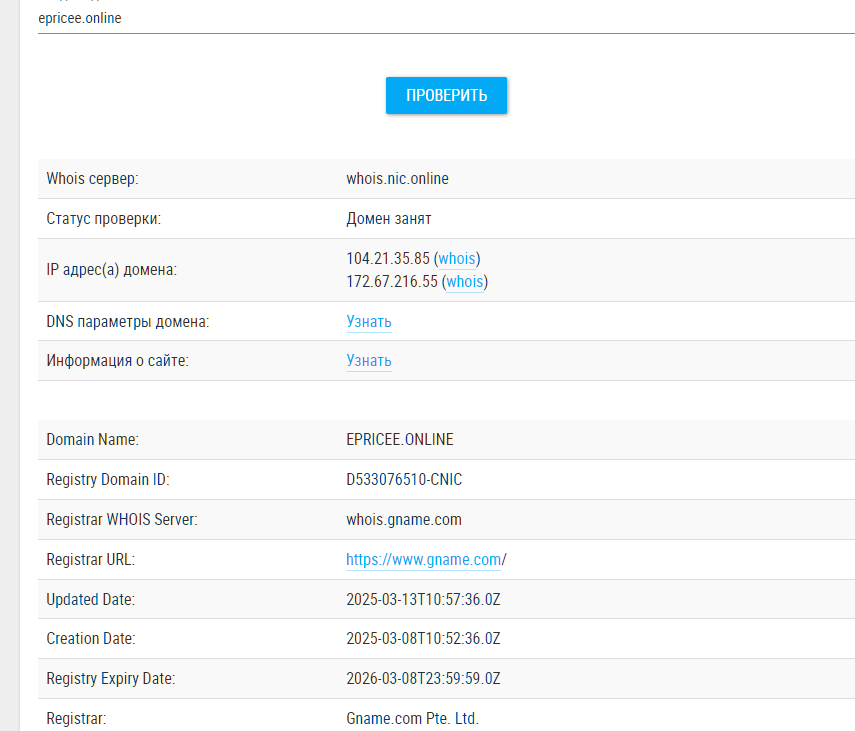The width and height of the screenshot is (855, 731).
Task: Click the whois.gname.com registrar server value
Action: pyautogui.click(x=404, y=520)
